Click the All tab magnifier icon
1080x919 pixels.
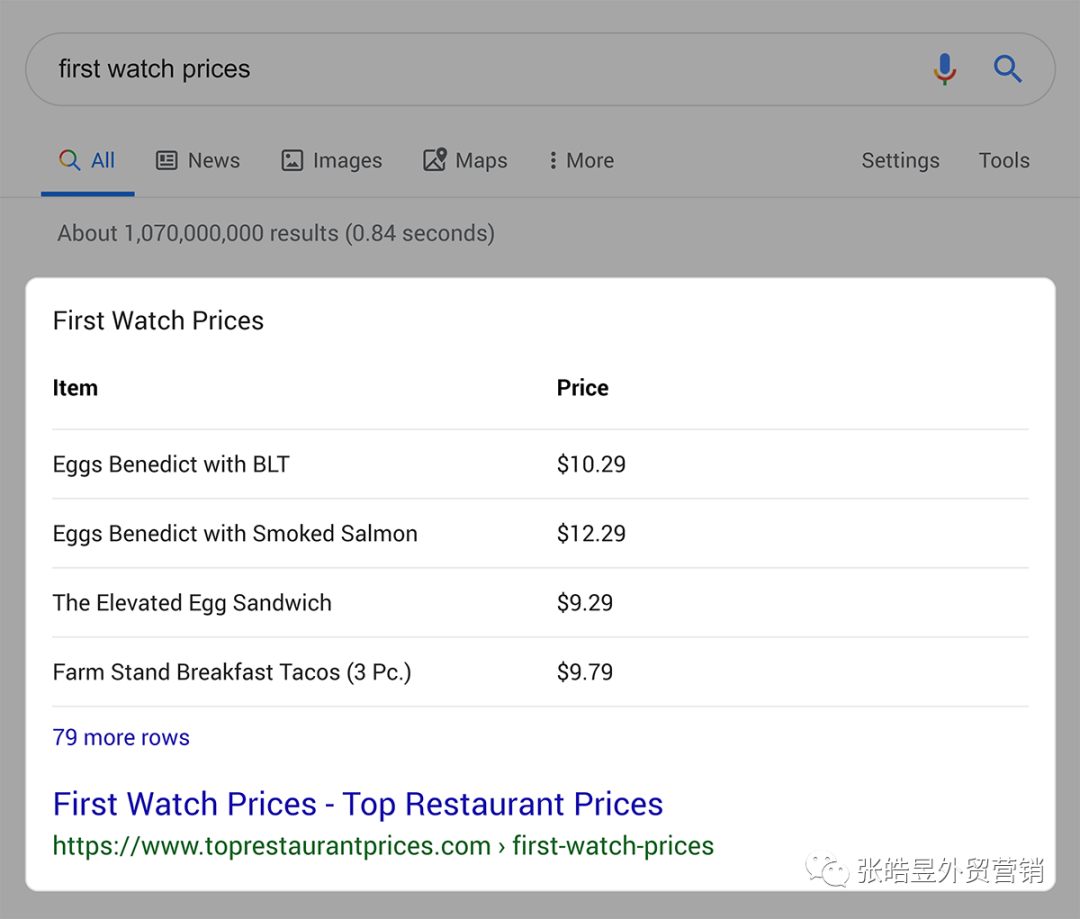click(69, 161)
